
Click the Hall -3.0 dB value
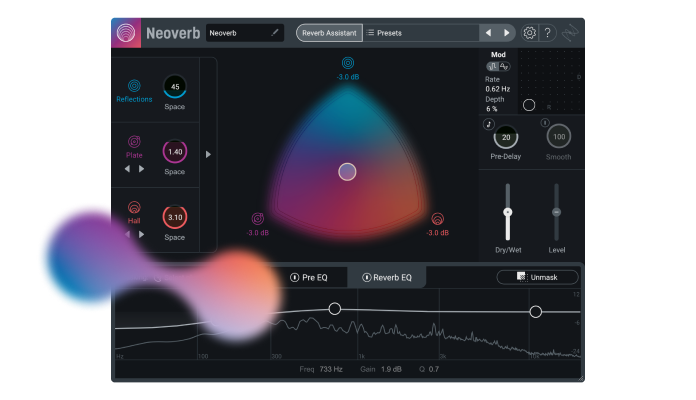[438, 233]
